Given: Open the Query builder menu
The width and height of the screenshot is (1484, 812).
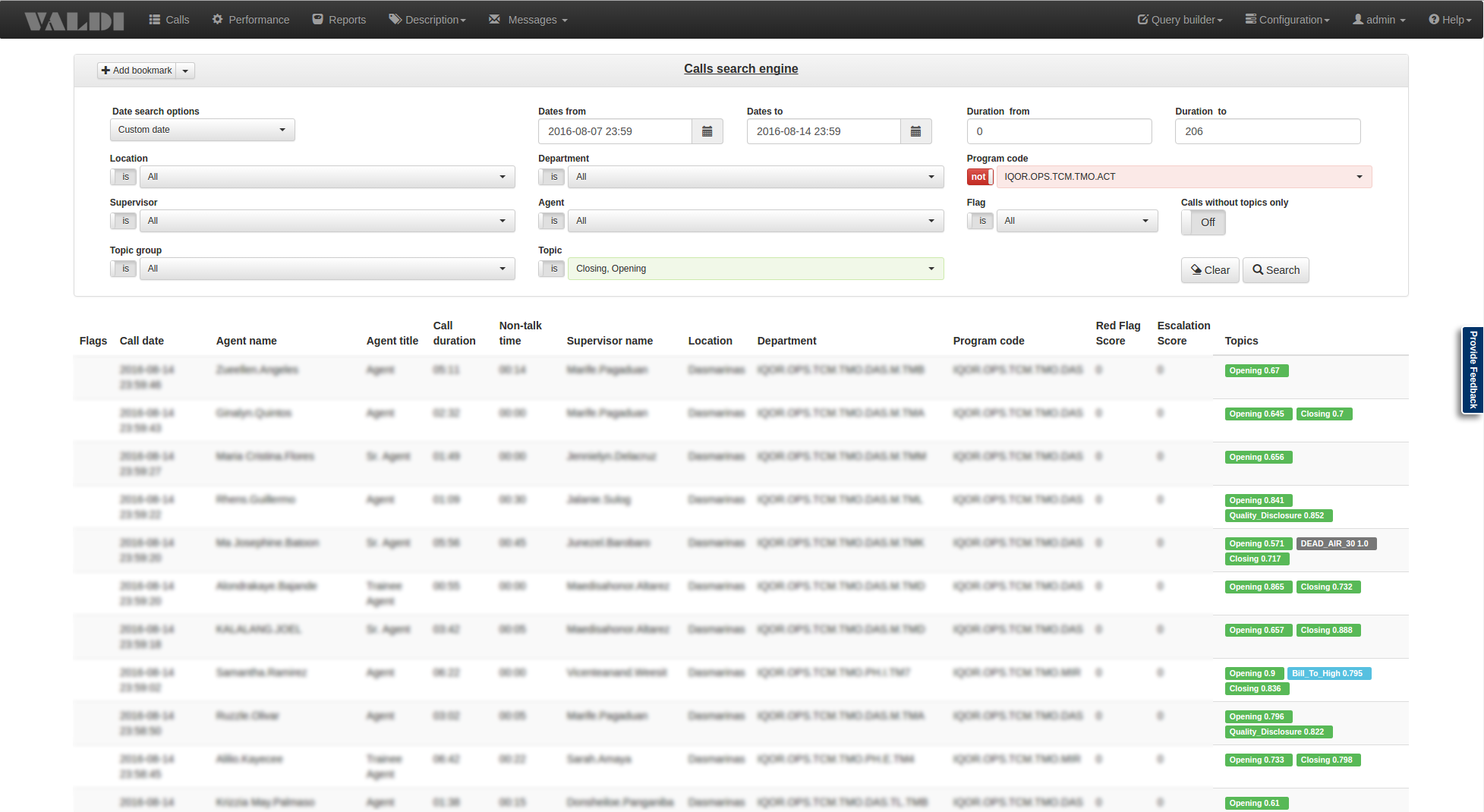Looking at the screenshot, I should coord(1180,20).
